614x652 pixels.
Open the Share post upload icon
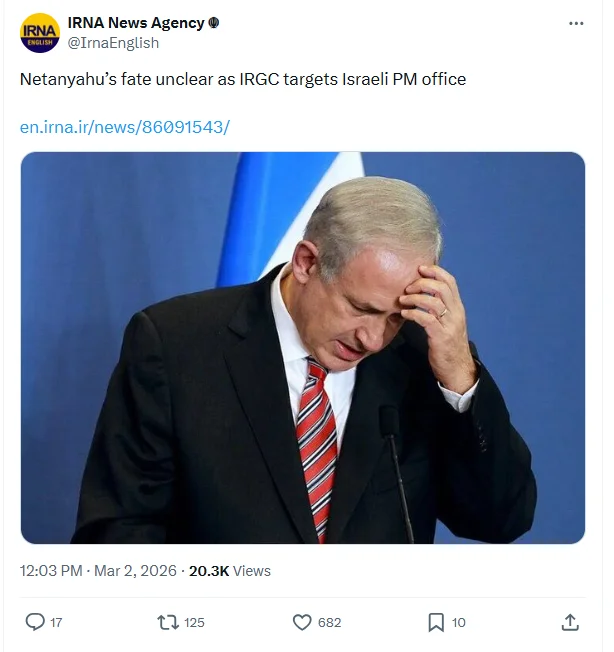tap(570, 622)
